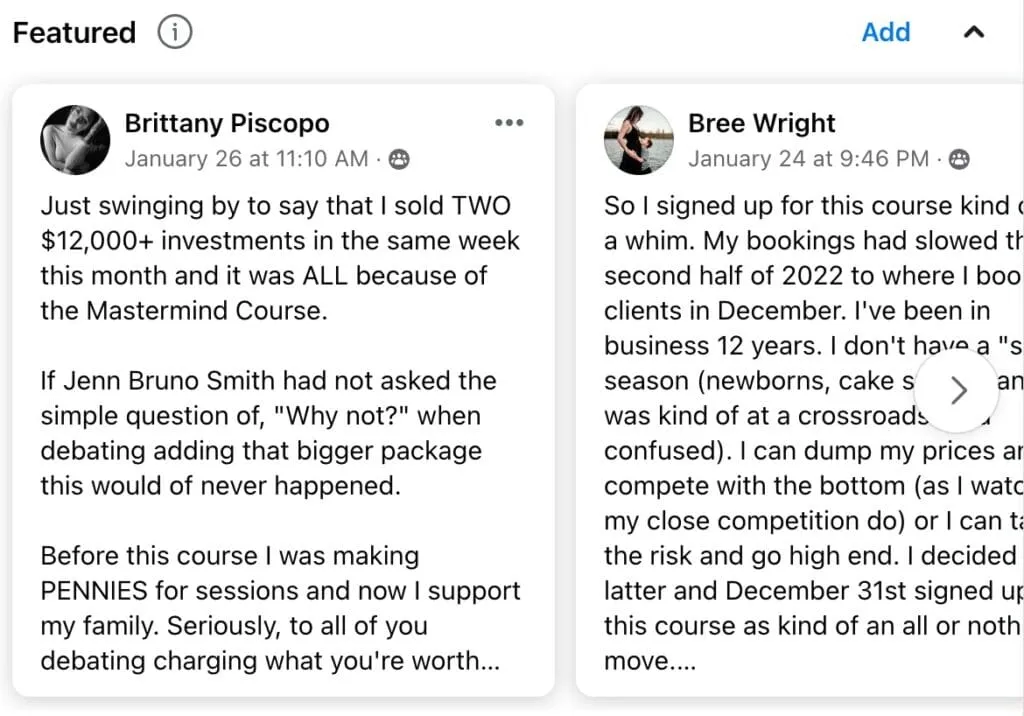Select the circled info icon beside Featured

(174, 32)
